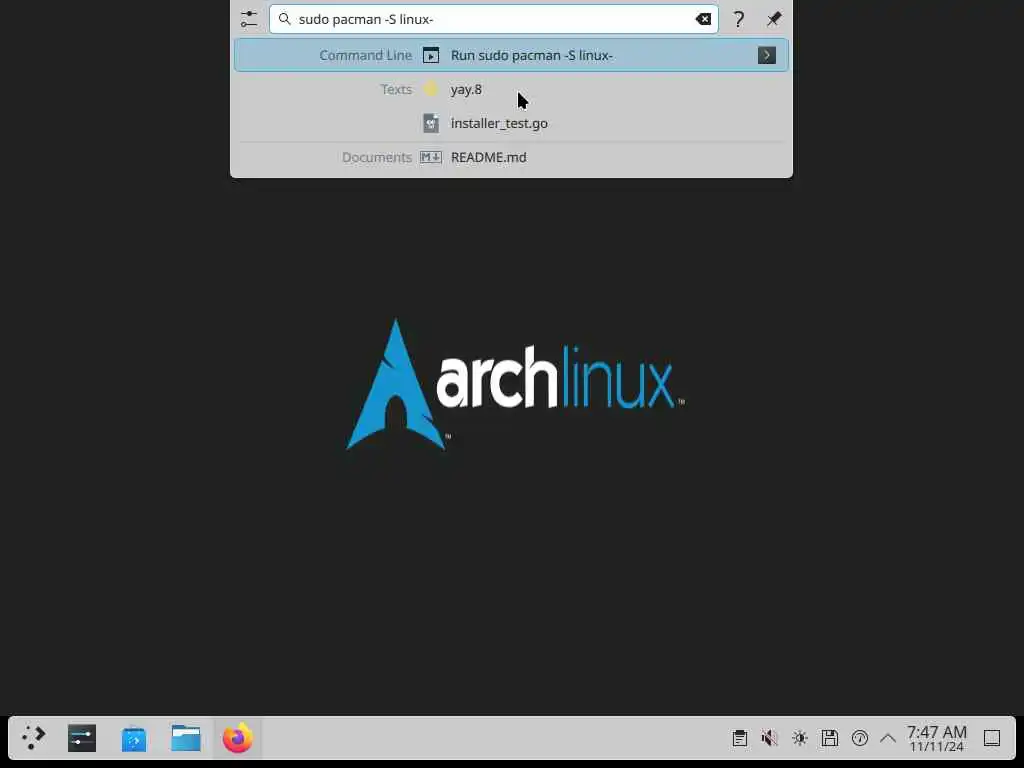The image size is (1024, 768).
Task: Run sudo pacman -S linux- command result
Action: 511,56
